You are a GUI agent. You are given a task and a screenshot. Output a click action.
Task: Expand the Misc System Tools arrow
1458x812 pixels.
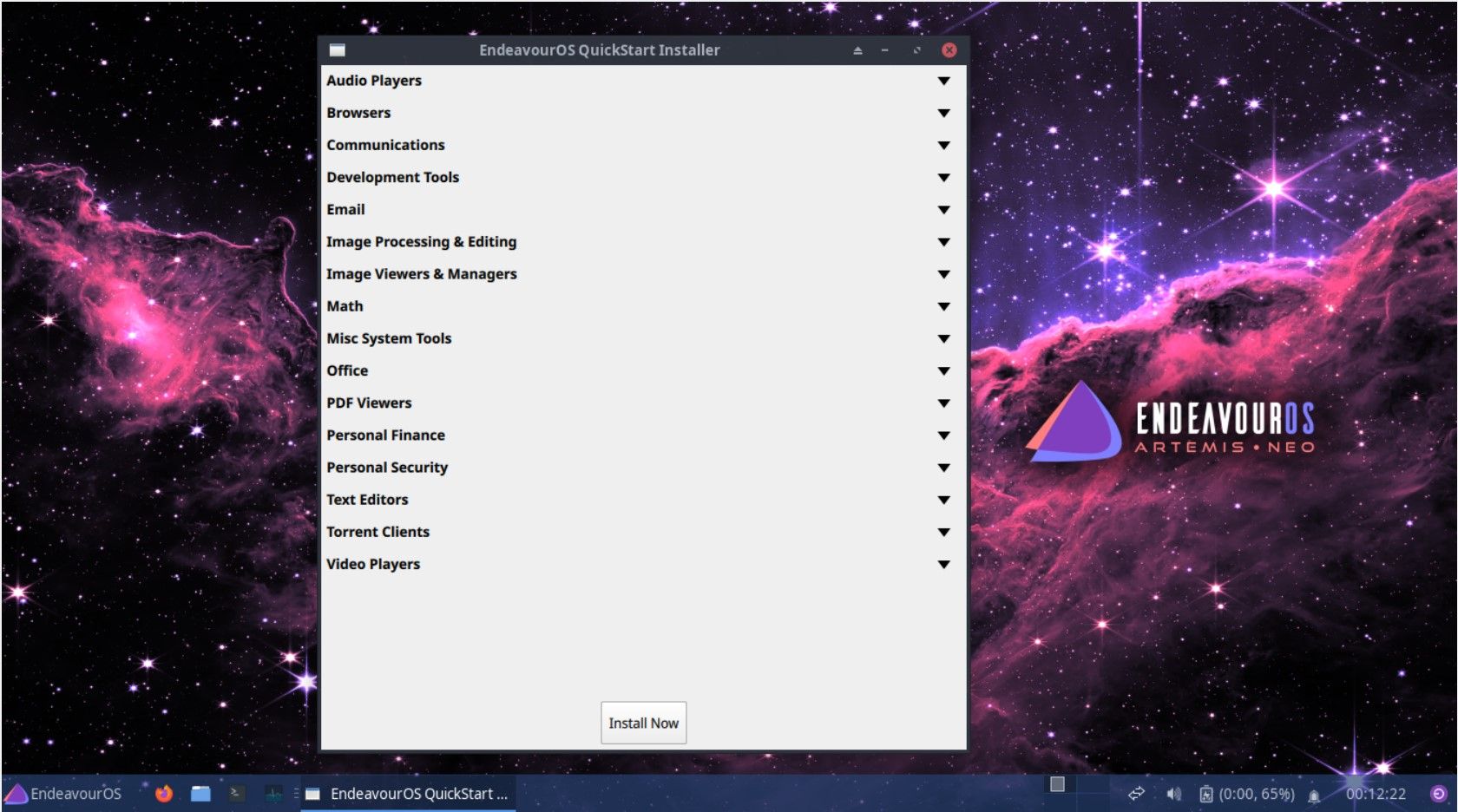click(943, 338)
